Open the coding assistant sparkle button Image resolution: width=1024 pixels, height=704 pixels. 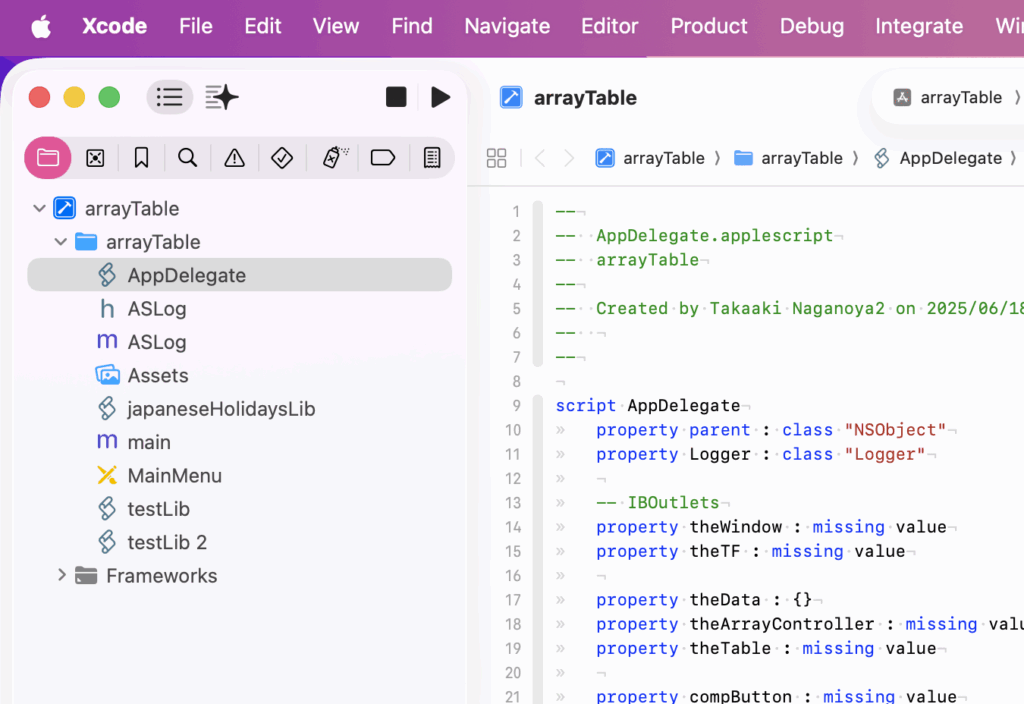(221, 97)
